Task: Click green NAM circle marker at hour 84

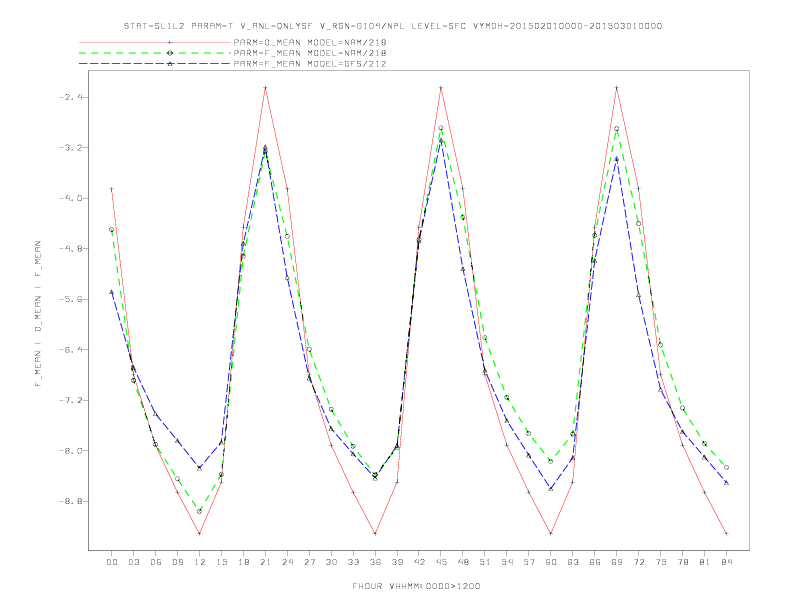Action: coord(726,468)
